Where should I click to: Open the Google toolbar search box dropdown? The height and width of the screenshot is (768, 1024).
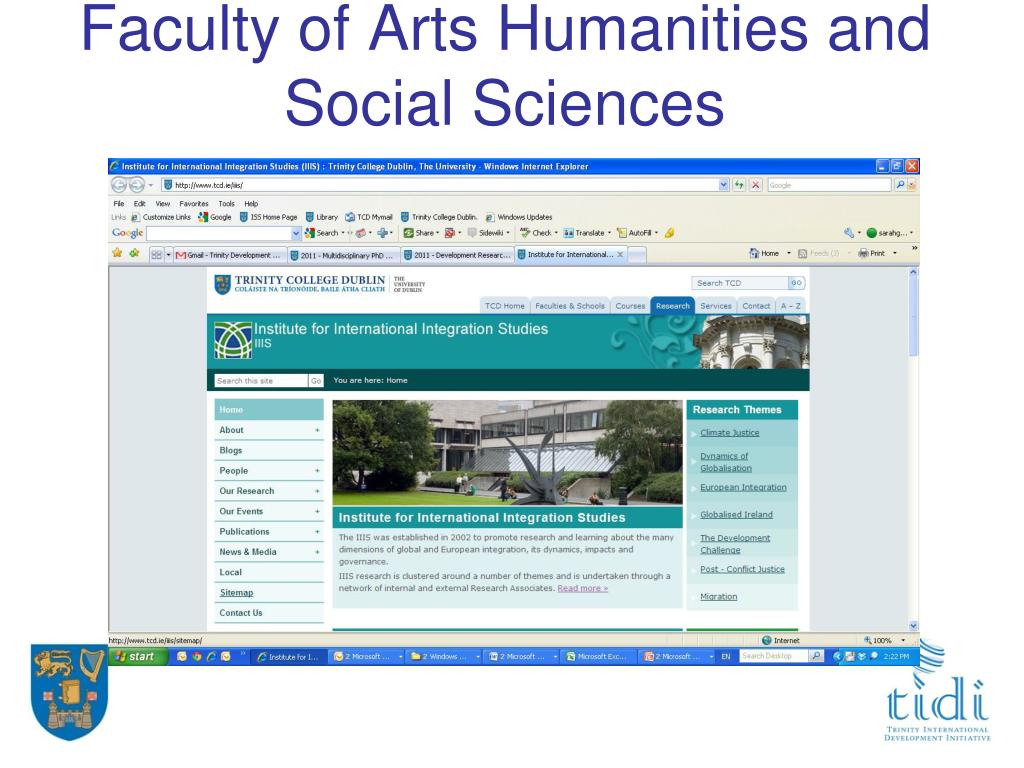(296, 233)
